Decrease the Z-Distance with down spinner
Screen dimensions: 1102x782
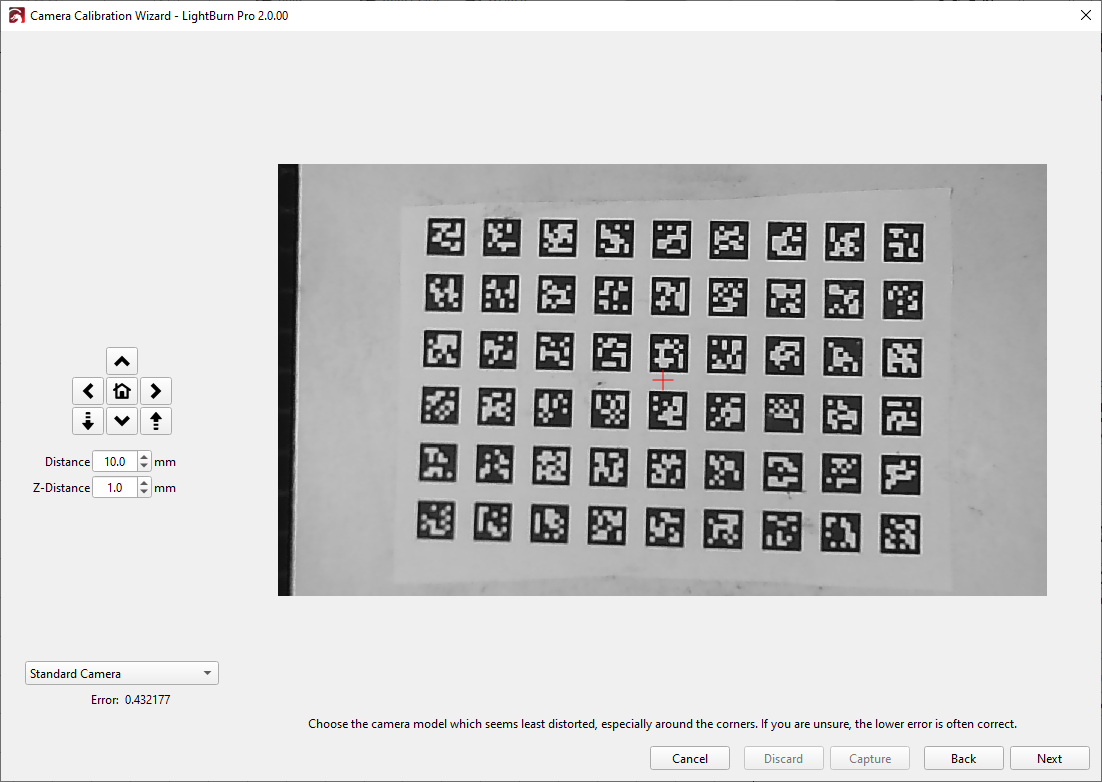coord(144,493)
